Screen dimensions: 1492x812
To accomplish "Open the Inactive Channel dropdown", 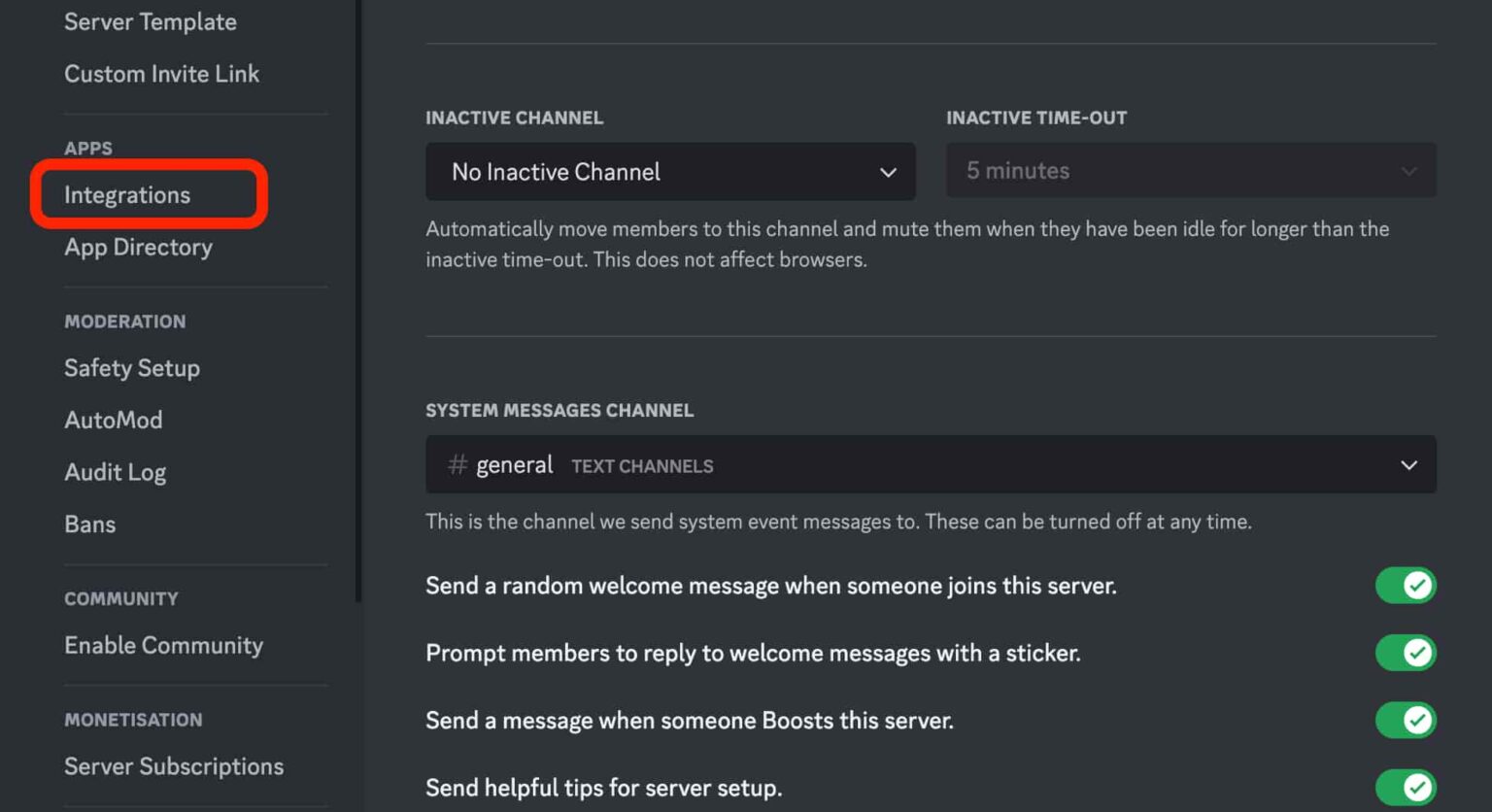I will tap(670, 172).
